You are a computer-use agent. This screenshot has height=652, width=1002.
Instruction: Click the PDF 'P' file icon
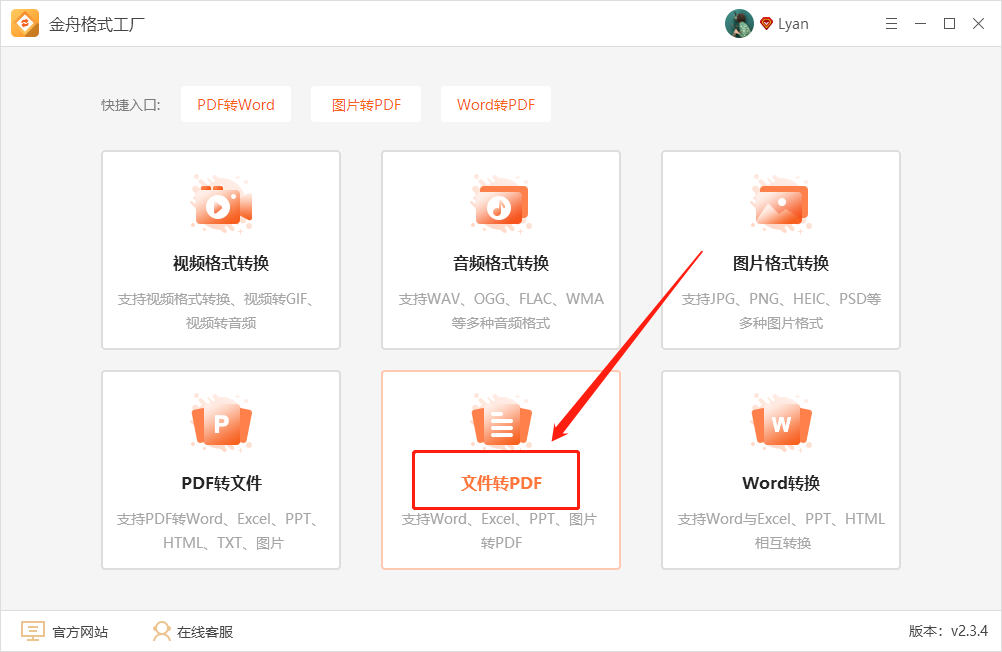(x=221, y=423)
